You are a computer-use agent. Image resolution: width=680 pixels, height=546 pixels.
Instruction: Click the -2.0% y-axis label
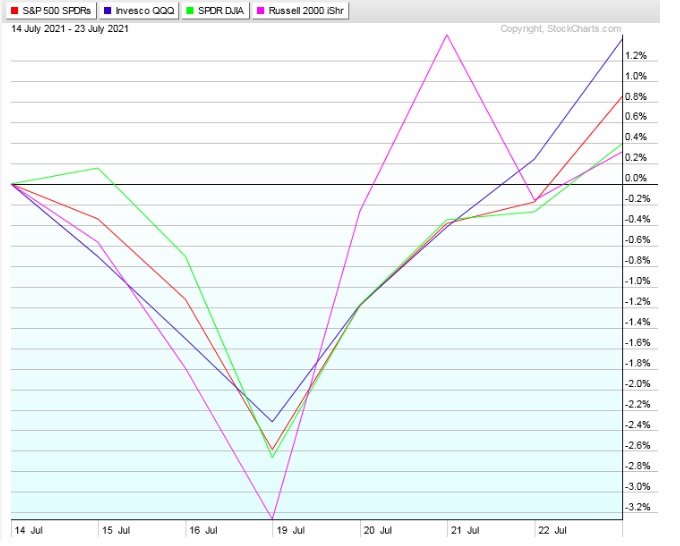[638, 384]
